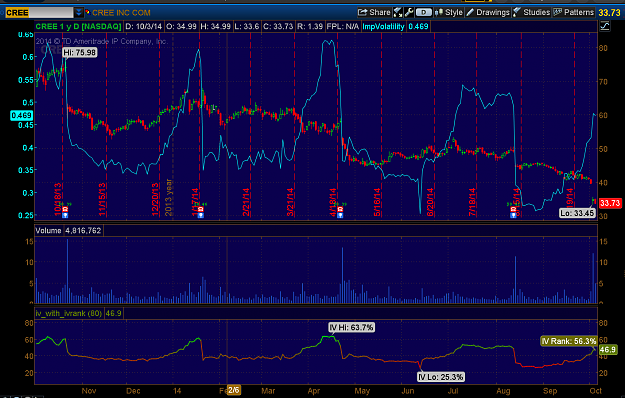Click the 'H: 34.99' high readout
Viewport: 625px width, 398px height.
coord(215,27)
